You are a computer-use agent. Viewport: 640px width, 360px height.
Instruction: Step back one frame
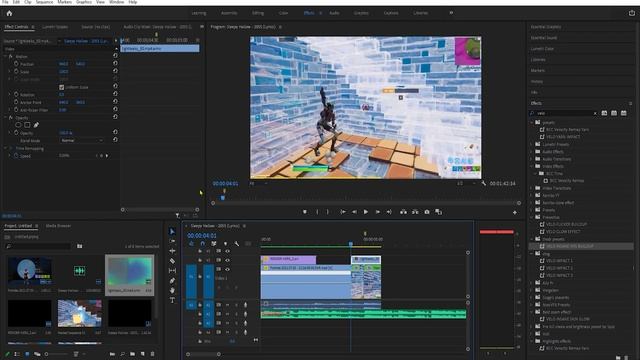coord(354,212)
